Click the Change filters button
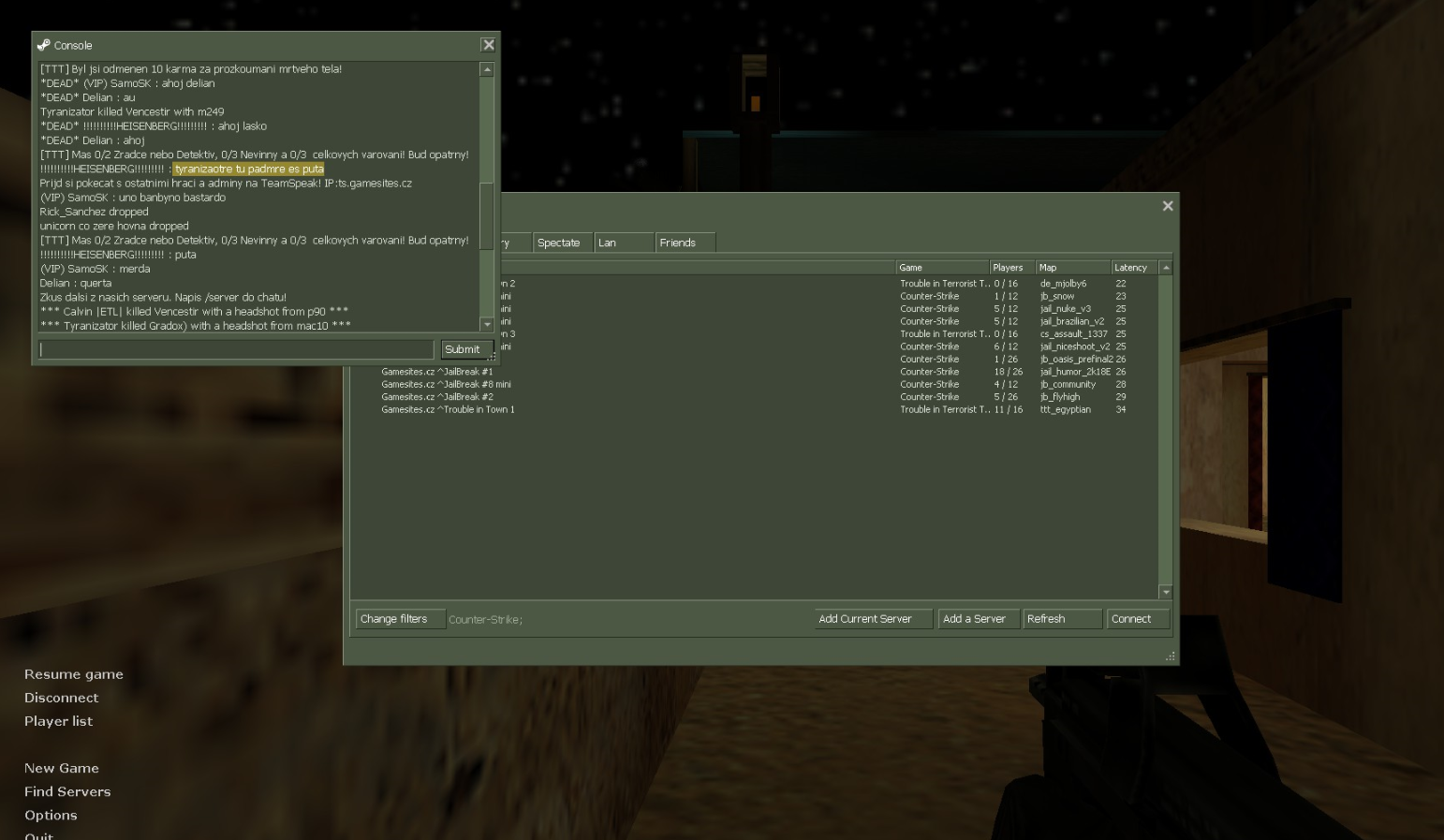Image resolution: width=1444 pixels, height=840 pixels. coord(401,619)
